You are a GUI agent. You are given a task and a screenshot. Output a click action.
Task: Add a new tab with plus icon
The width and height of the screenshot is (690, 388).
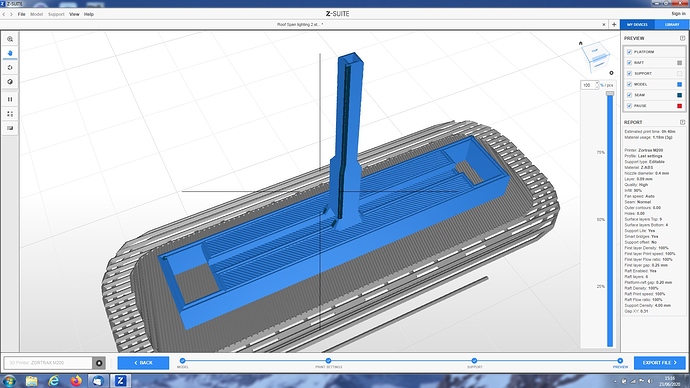(614, 25)
